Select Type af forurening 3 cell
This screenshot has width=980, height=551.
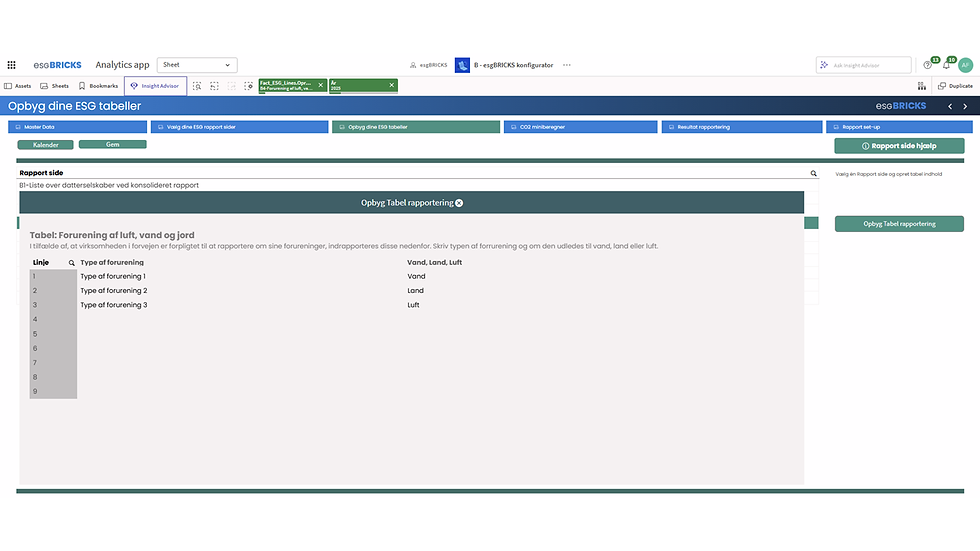tap(114, 305)
